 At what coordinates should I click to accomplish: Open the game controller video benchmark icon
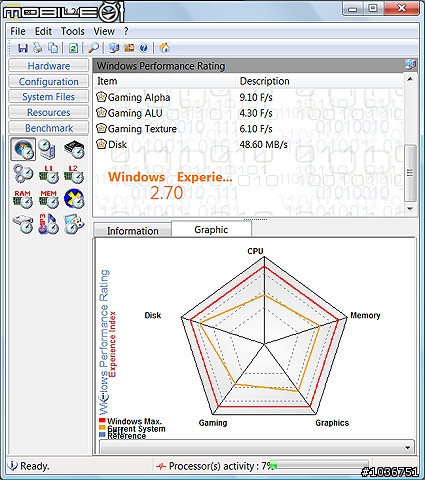click(74, 224)
